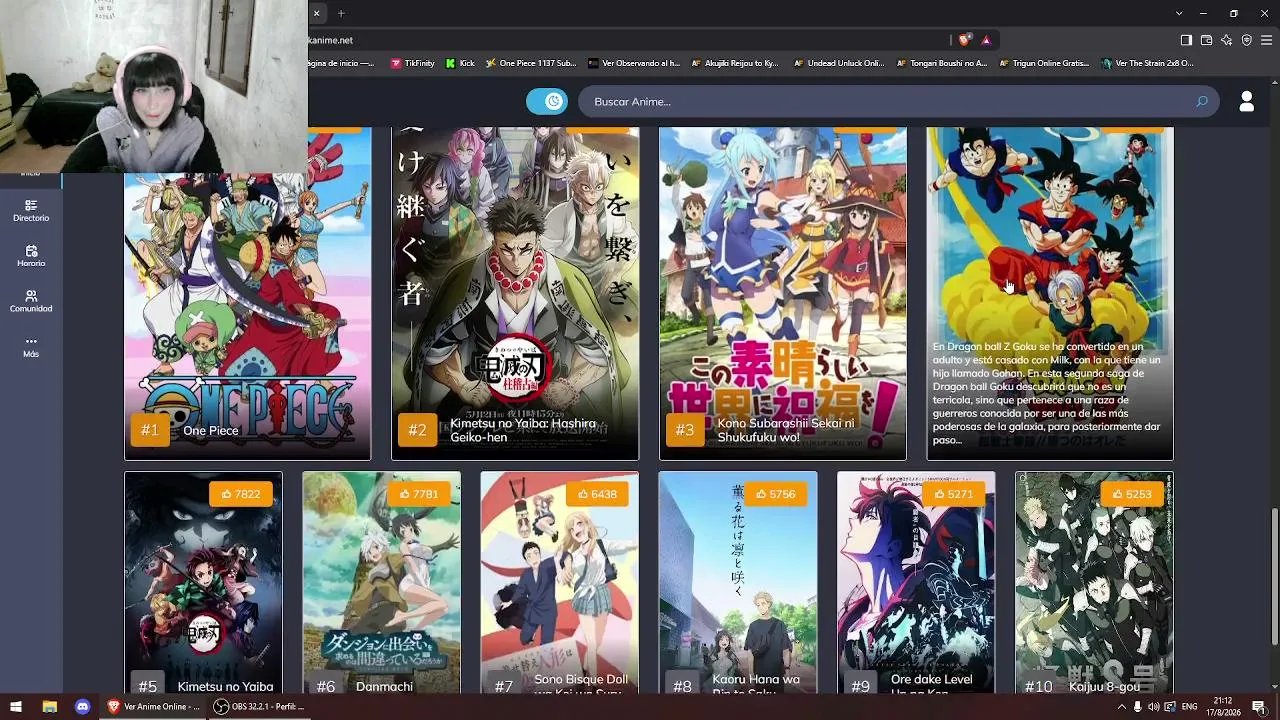Click the #3 rank badge
1280x720 pixels.
685,430
